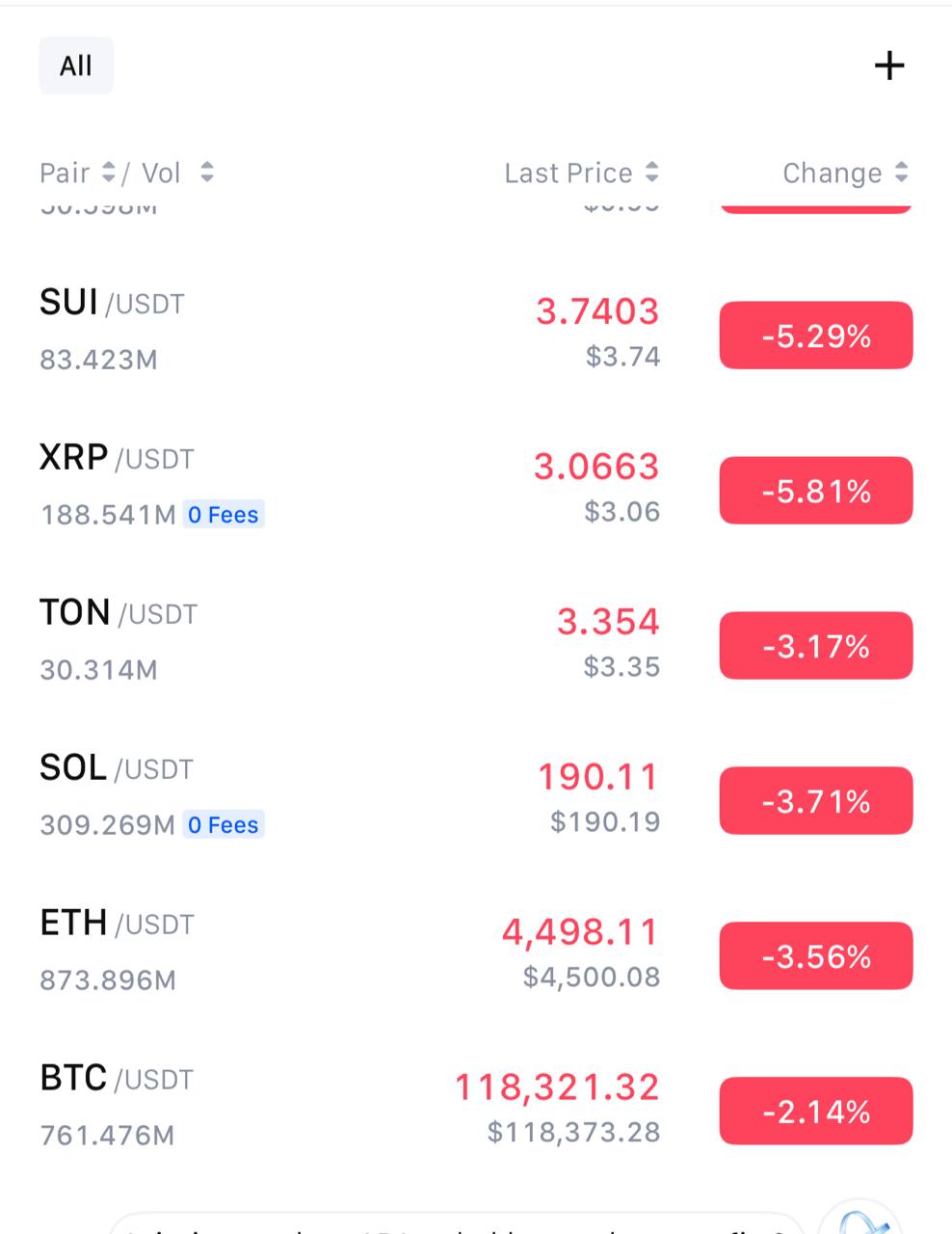The height and width of the screenshot is (1234, 952).
Task: Toggle the SUI -5.29% change badge
Action: point(816,335)
